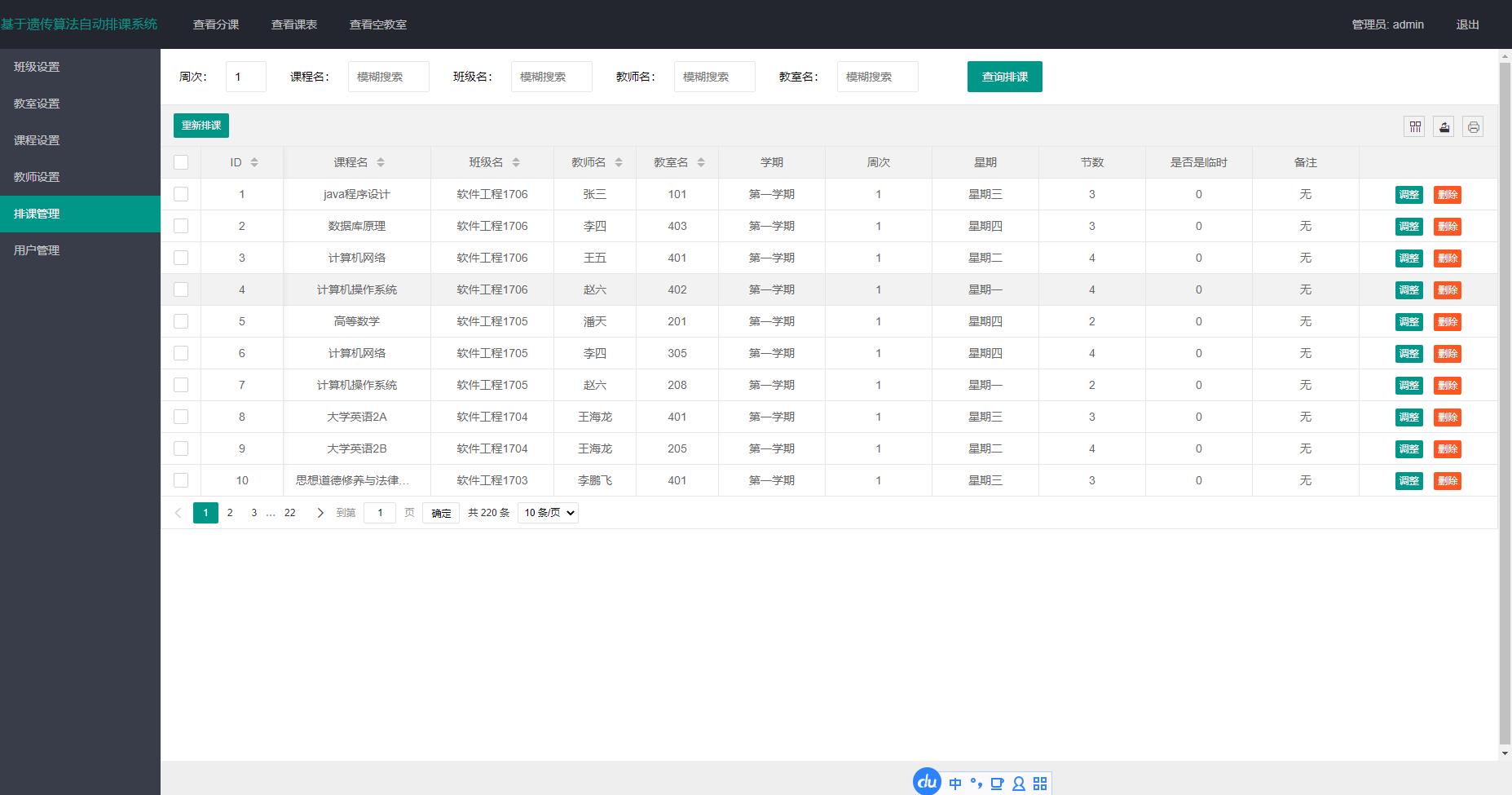
Task: Sort by ID column arrows
Action: coord(254,162)
